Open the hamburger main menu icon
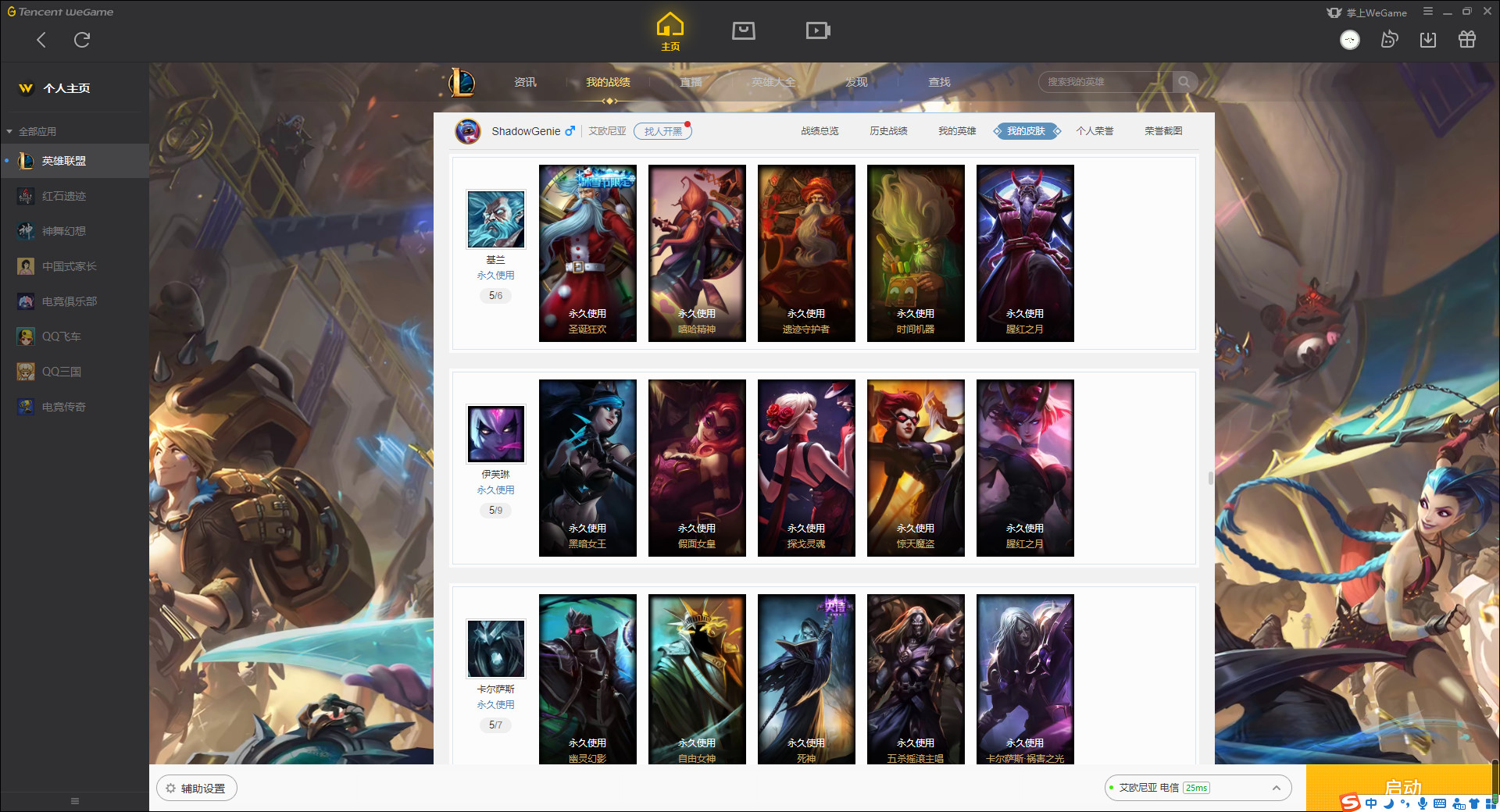1500x812 pixels. (1428, 12)
